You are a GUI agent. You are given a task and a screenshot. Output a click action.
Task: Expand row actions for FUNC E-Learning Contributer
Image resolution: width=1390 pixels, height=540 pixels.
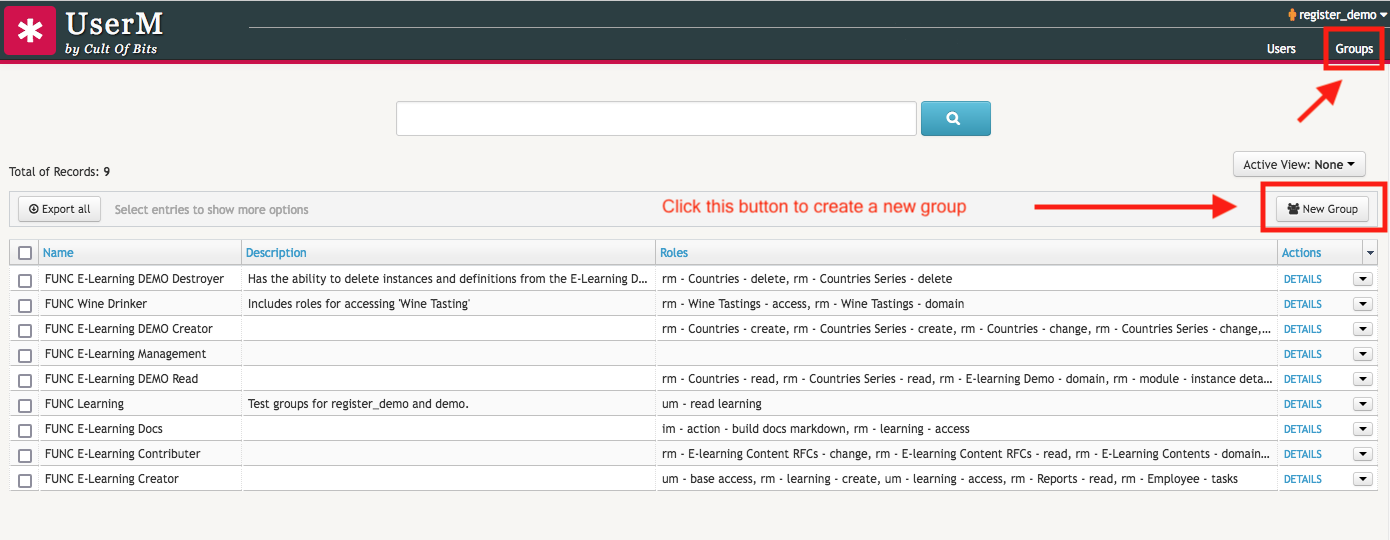point(1362,454)
